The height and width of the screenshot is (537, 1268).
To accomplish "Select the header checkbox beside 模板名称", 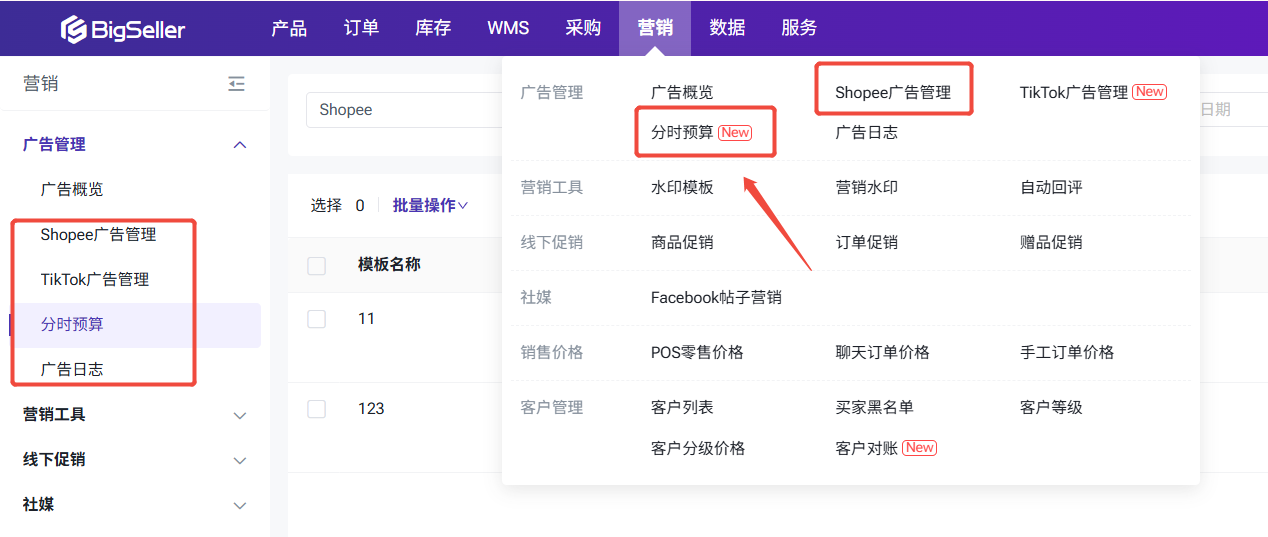I will click(x=317, y=265).
